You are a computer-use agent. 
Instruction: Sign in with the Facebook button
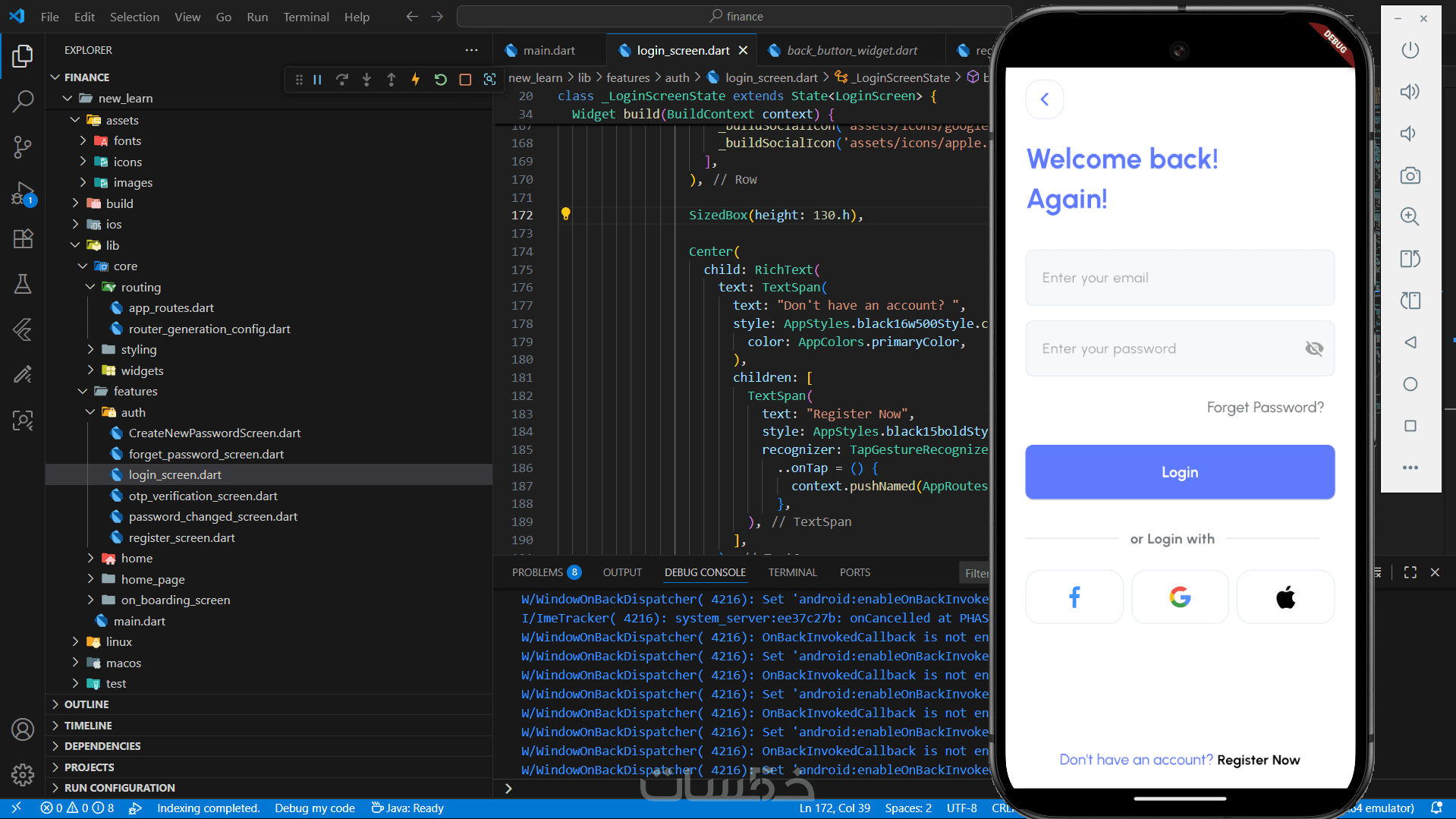click(1074, 597)
